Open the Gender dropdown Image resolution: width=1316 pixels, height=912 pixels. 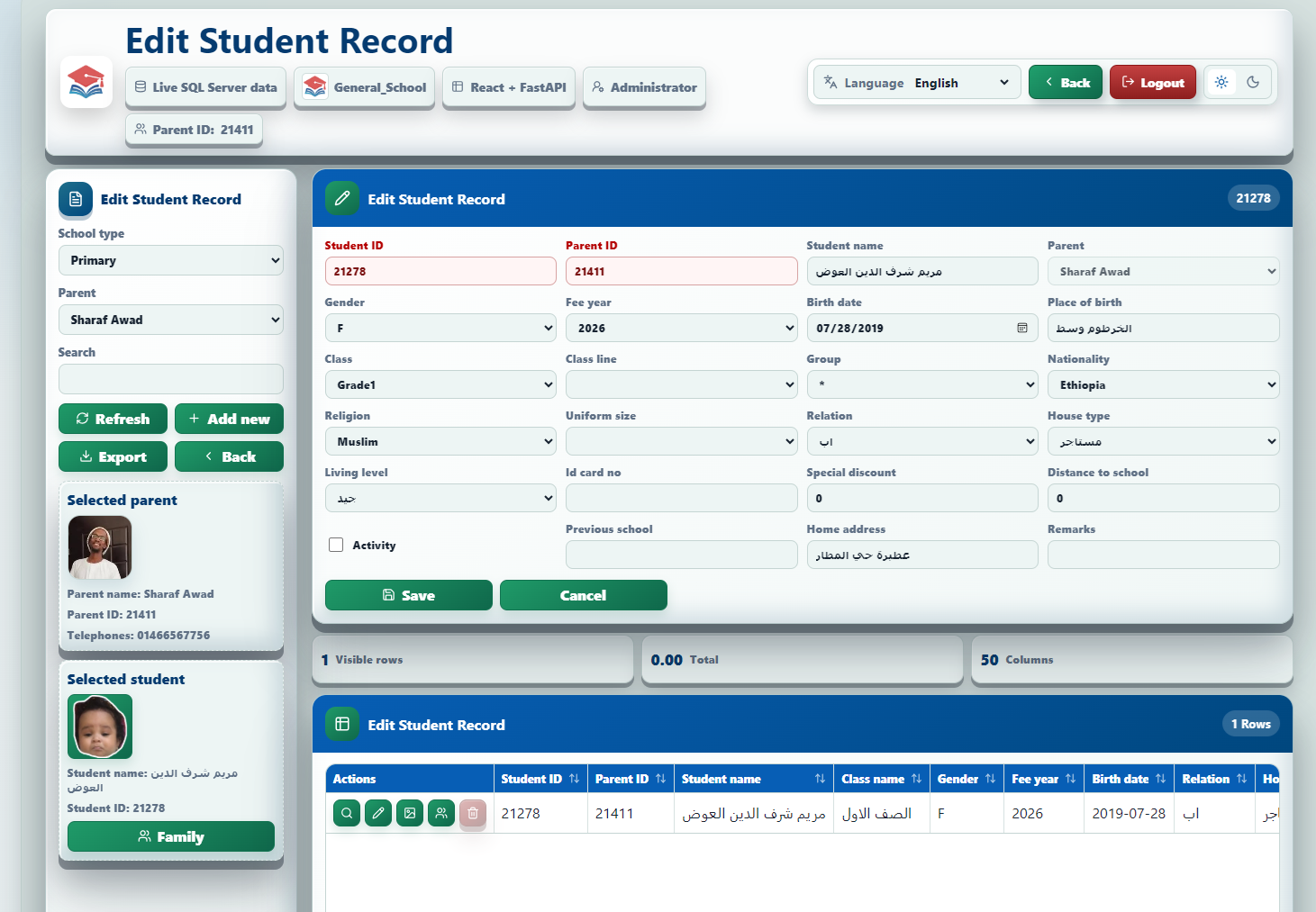(x=440, y=328)
